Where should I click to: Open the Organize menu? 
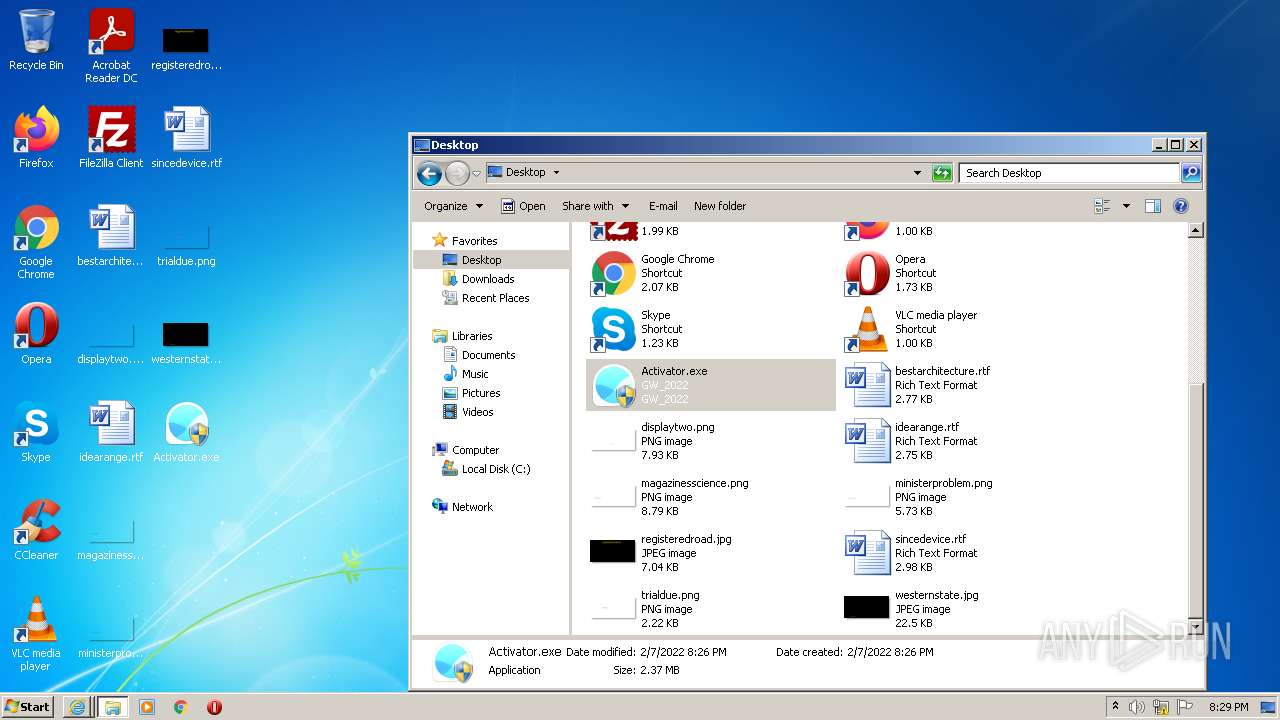453,206
